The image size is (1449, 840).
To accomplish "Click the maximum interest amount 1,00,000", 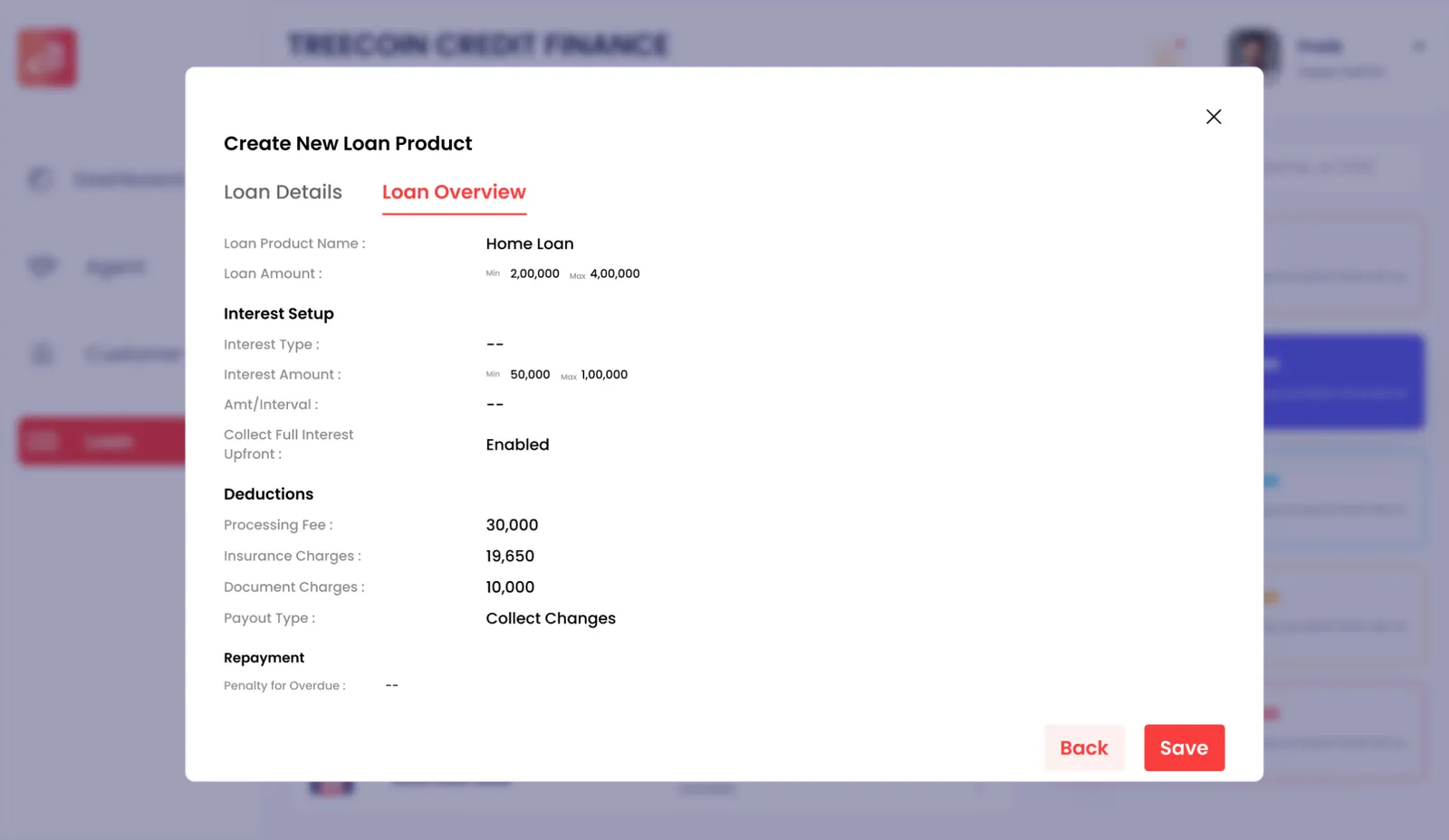I will [x=604, y=374].
